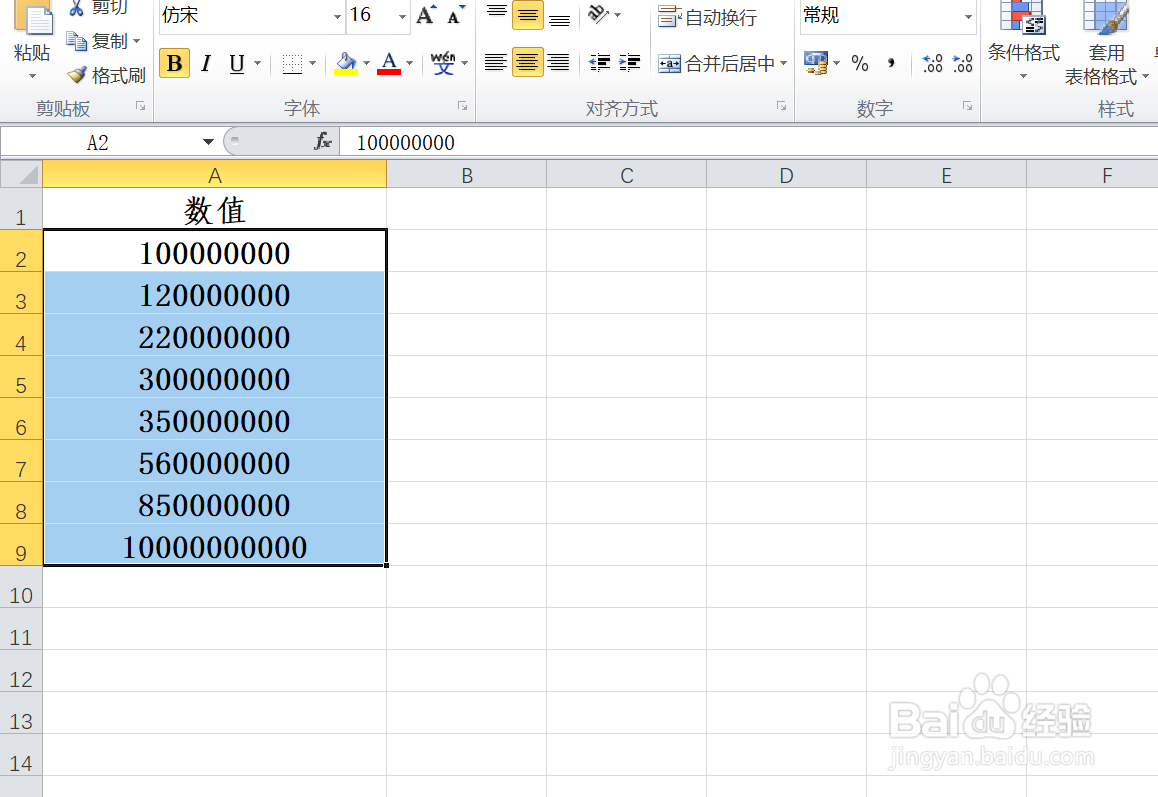Open the paste options arrow under 粘贴

click(32, 76)
